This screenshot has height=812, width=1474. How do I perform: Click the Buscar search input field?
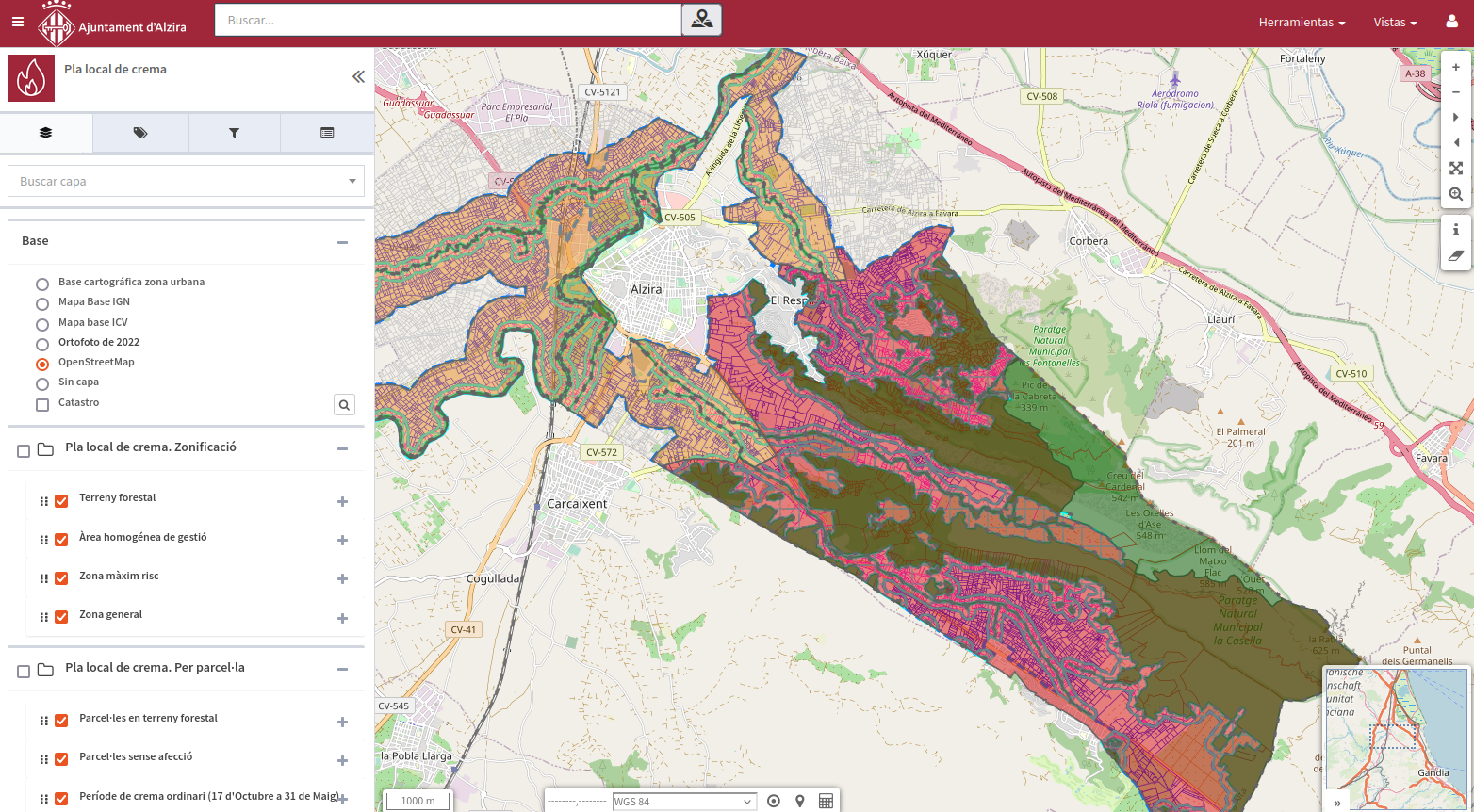pos(448,20)
